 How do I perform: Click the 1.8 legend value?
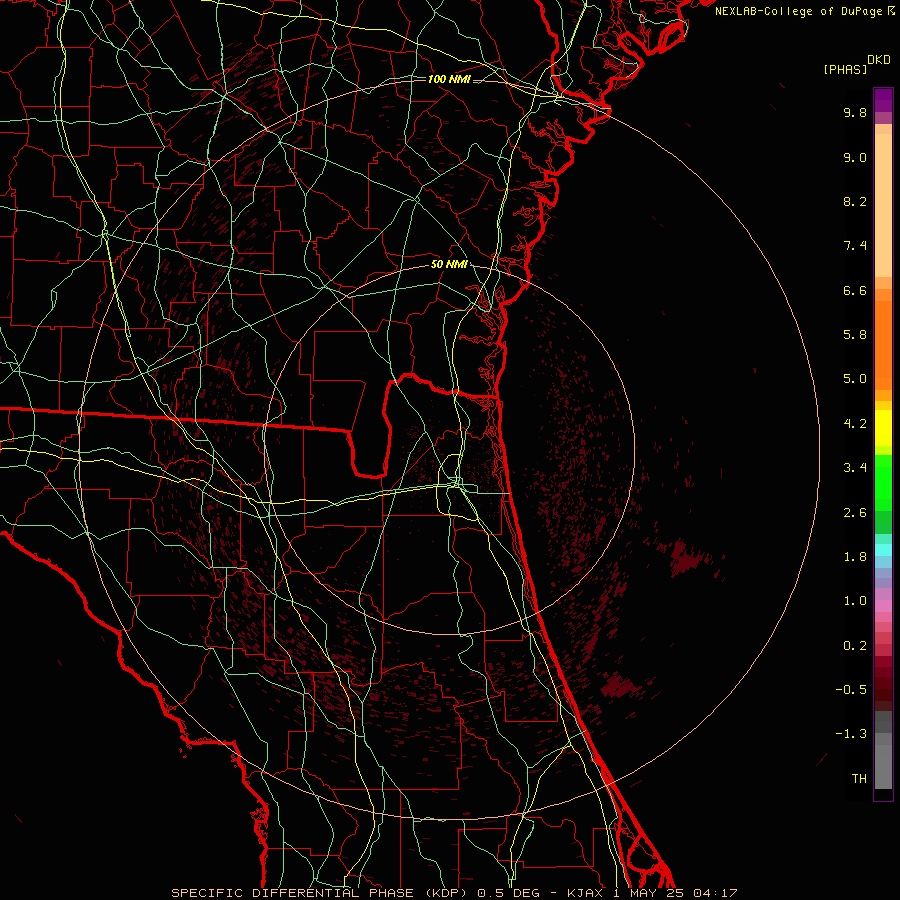[x=855, y=557]
